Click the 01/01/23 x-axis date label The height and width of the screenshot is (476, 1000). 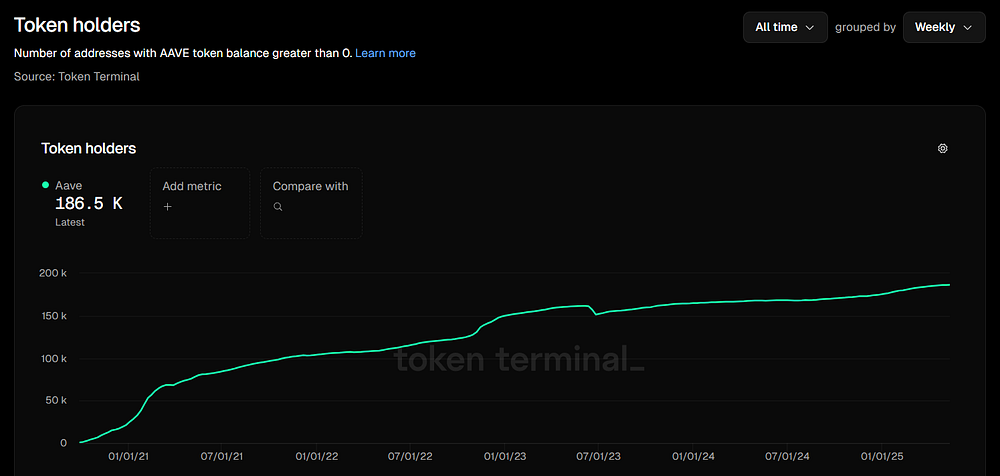click(x=504, y=457)
